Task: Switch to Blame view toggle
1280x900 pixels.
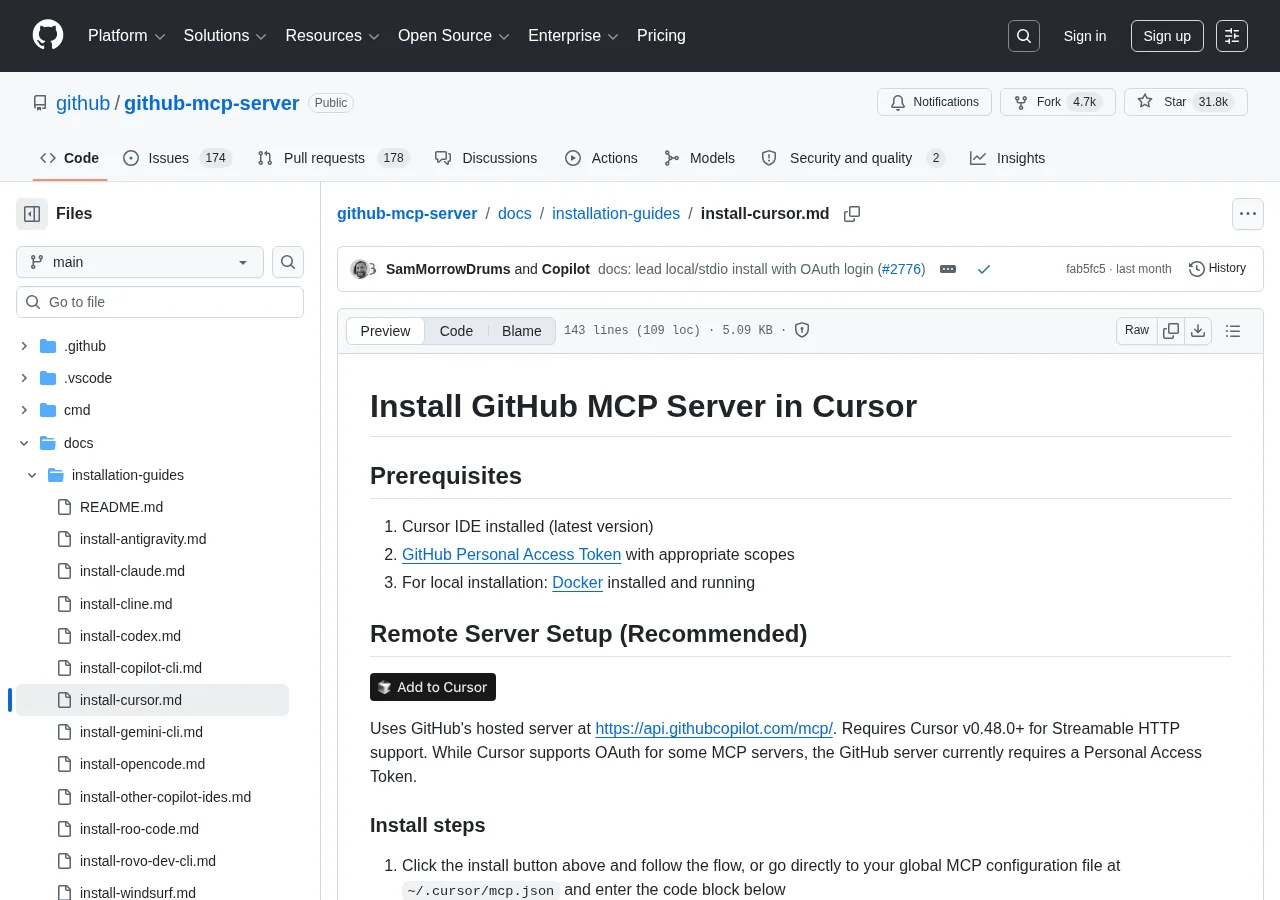Action: (522, 331)
